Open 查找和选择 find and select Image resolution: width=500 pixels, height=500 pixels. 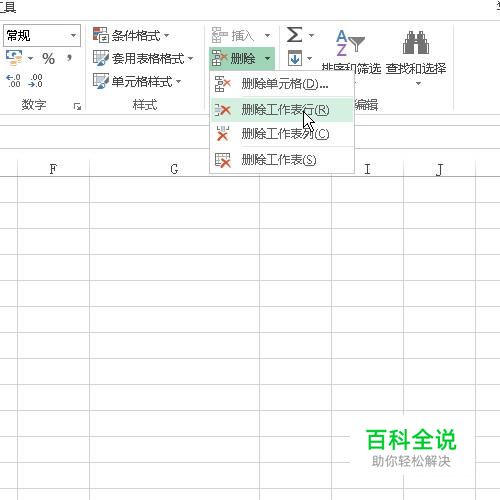[416, 57]
